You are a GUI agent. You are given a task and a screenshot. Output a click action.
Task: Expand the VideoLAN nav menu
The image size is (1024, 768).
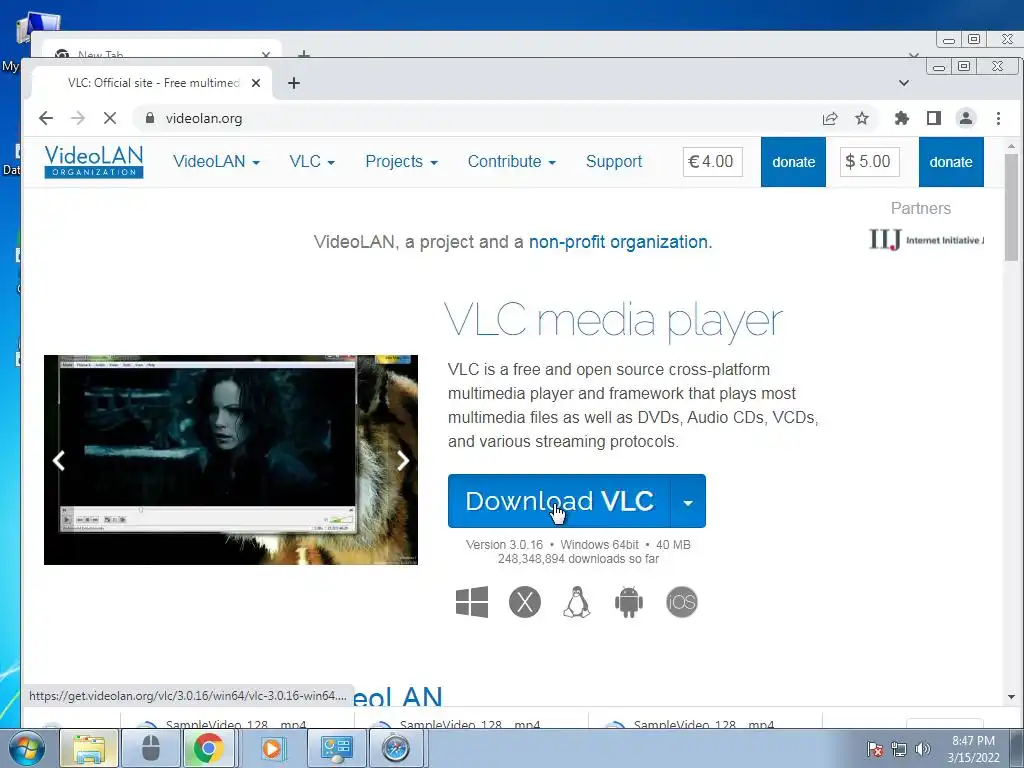[216, 161]
